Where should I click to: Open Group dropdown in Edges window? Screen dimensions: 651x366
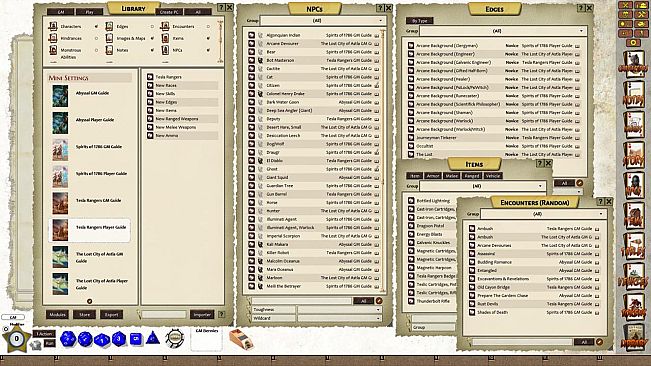point(502,31)
